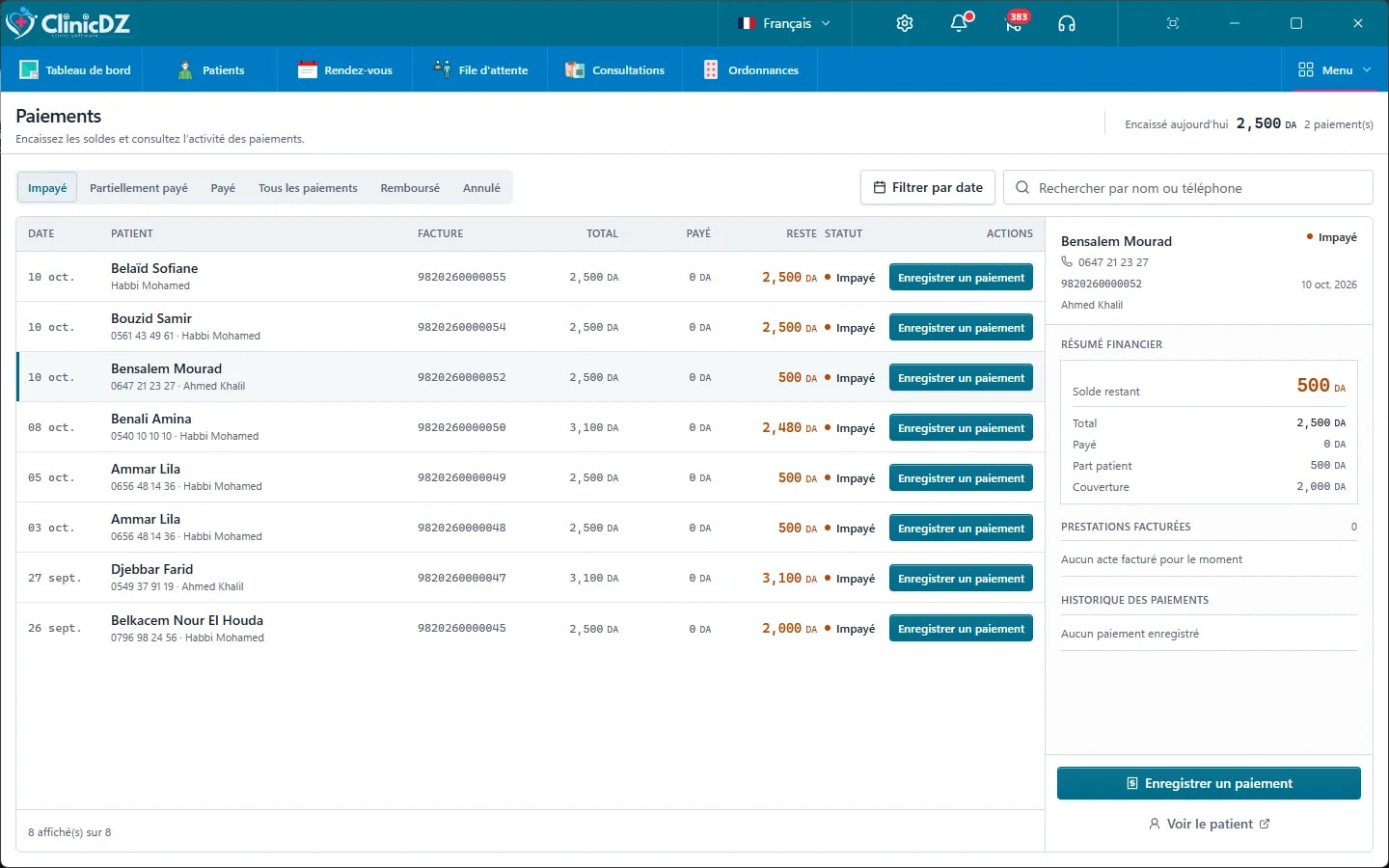Switch to Remboursé tab
Viewport: 1389px width, 868px height.
tap(410, 188)
